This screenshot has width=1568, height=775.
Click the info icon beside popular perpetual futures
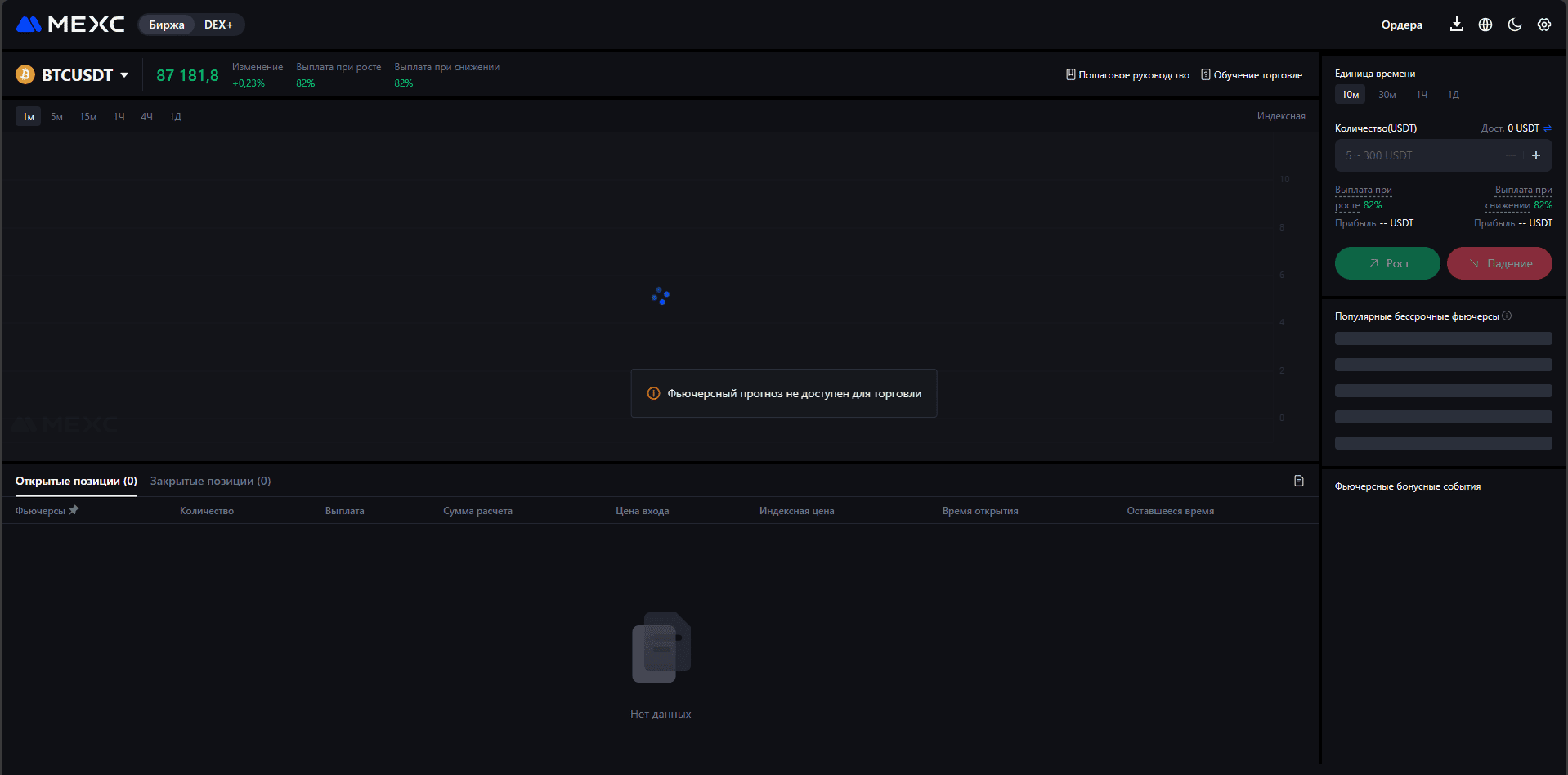tap(1507, 316)
